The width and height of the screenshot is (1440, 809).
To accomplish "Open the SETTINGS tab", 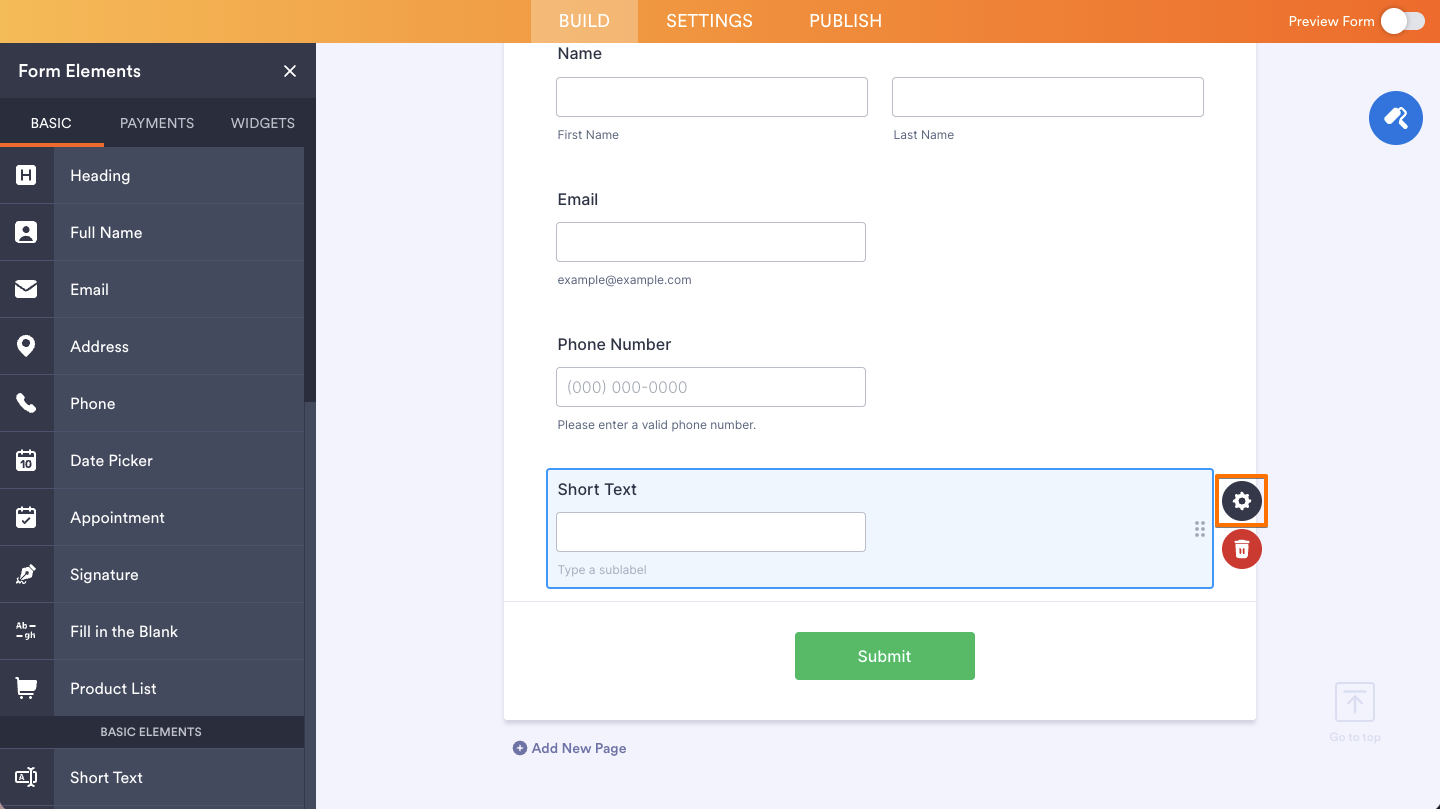I will 709,21.
